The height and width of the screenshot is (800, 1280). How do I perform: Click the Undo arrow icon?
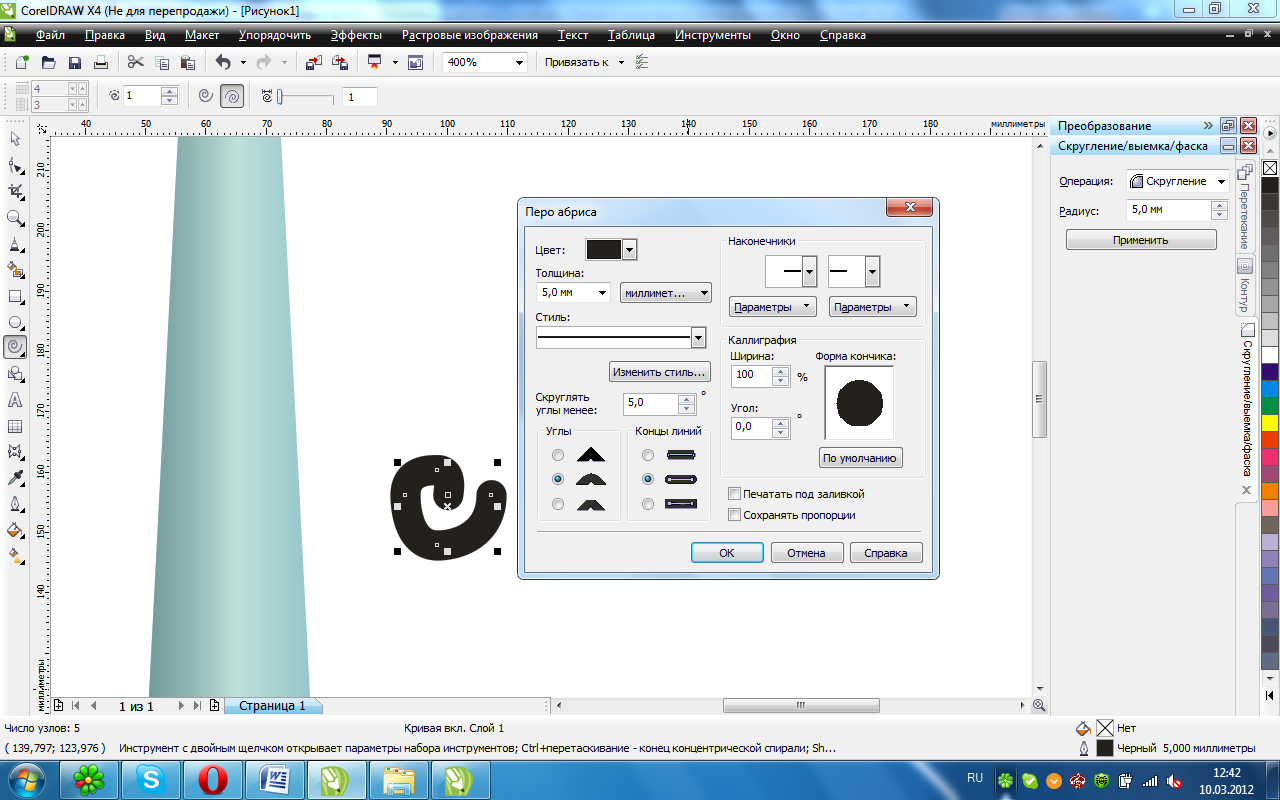pos(223,62)
